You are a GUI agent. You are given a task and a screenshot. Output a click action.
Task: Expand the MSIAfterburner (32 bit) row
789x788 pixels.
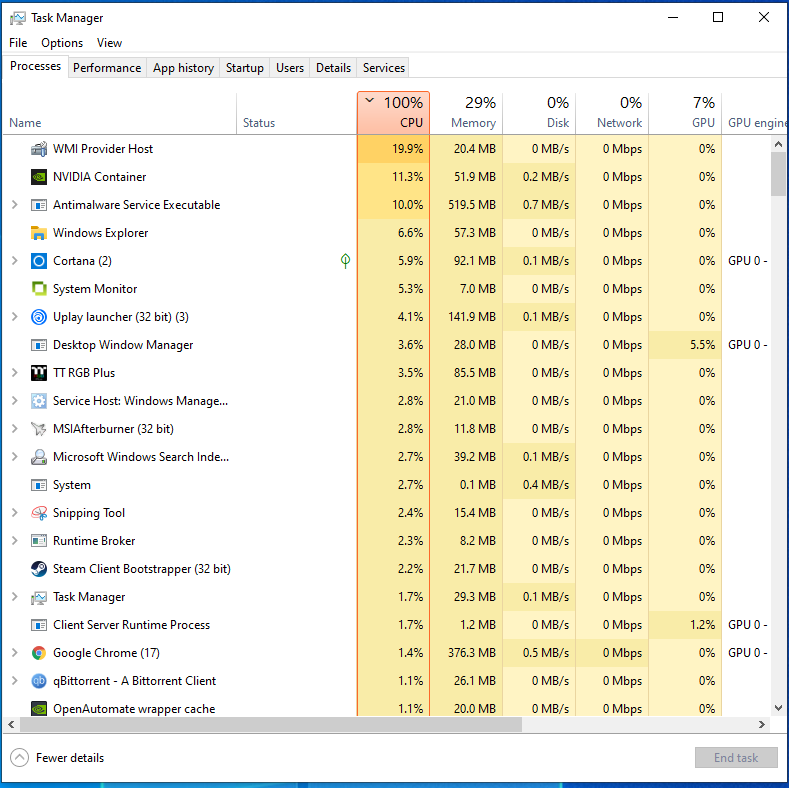click(x=15, y=429)
